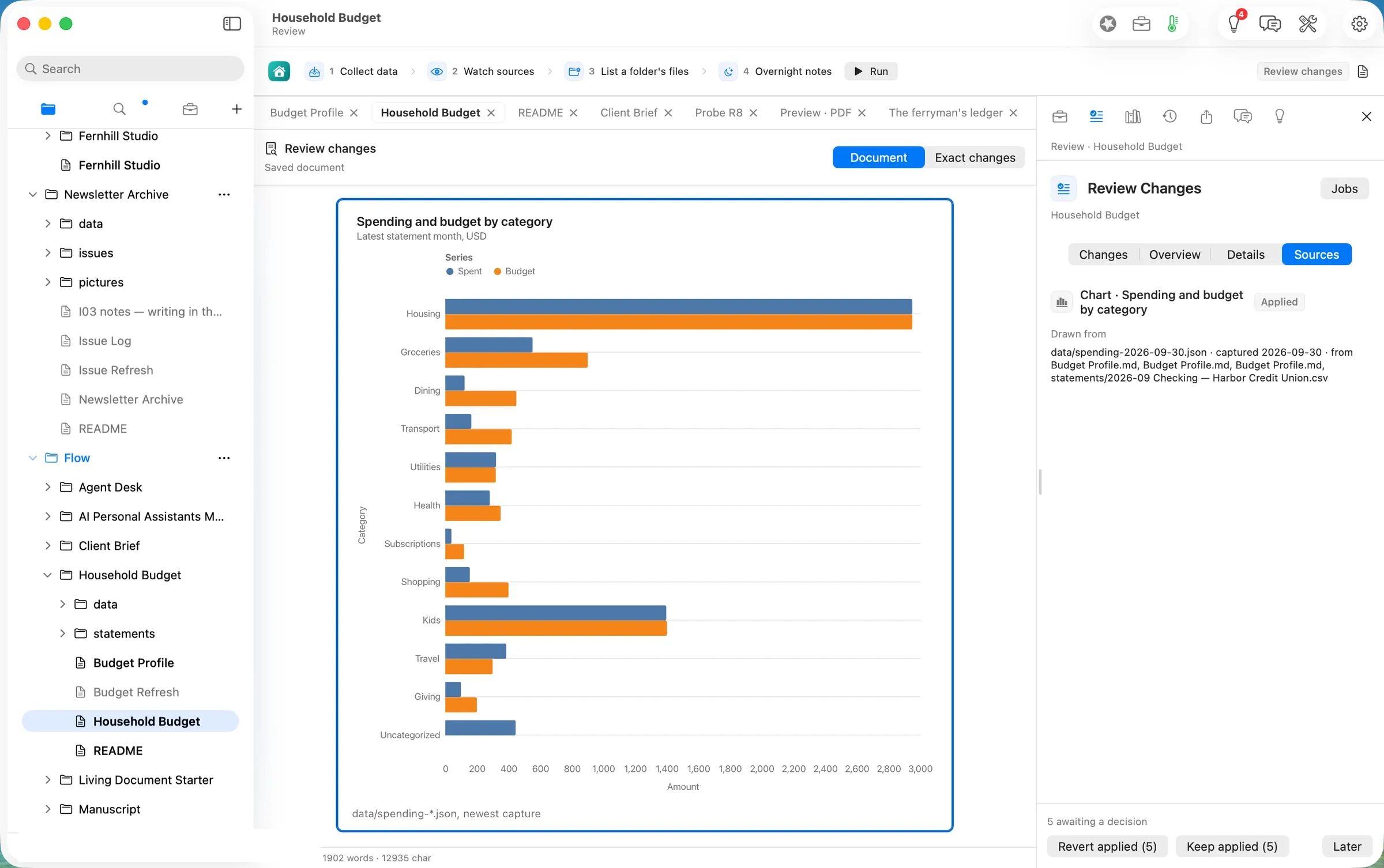Open the Overview tab in Review Changes
Image resolution: width=1384 pixels, height=868 pixels.
(1174, 254)
